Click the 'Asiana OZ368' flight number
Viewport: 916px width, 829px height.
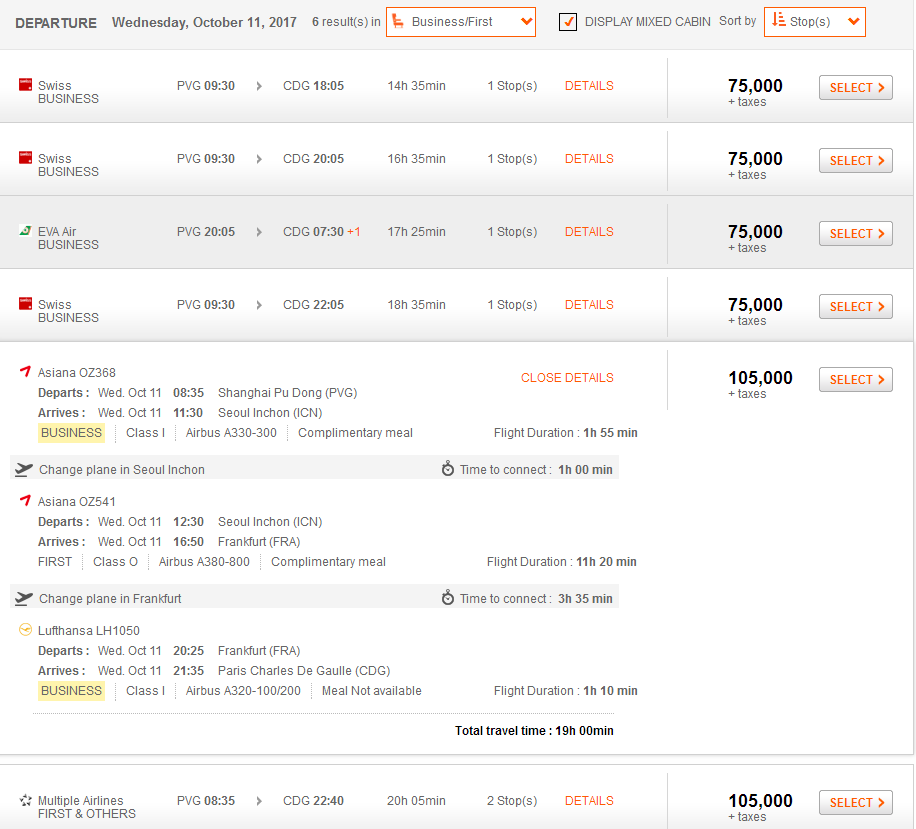pyautogui.click(x=77, y=373)
